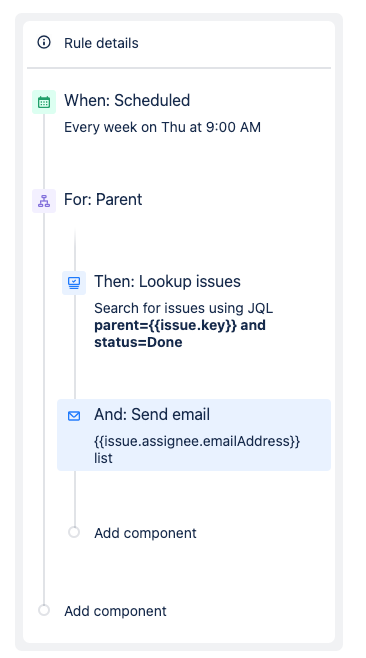Open the Rule details label
The height and width of the screenshot is (658, 366).
click(x=101, y=43)
